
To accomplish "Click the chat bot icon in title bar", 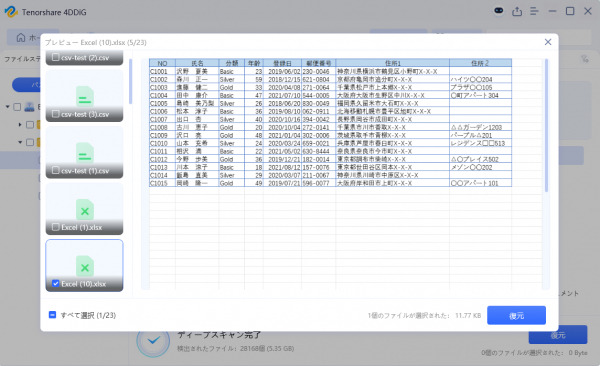I will [x=499, y=11].
